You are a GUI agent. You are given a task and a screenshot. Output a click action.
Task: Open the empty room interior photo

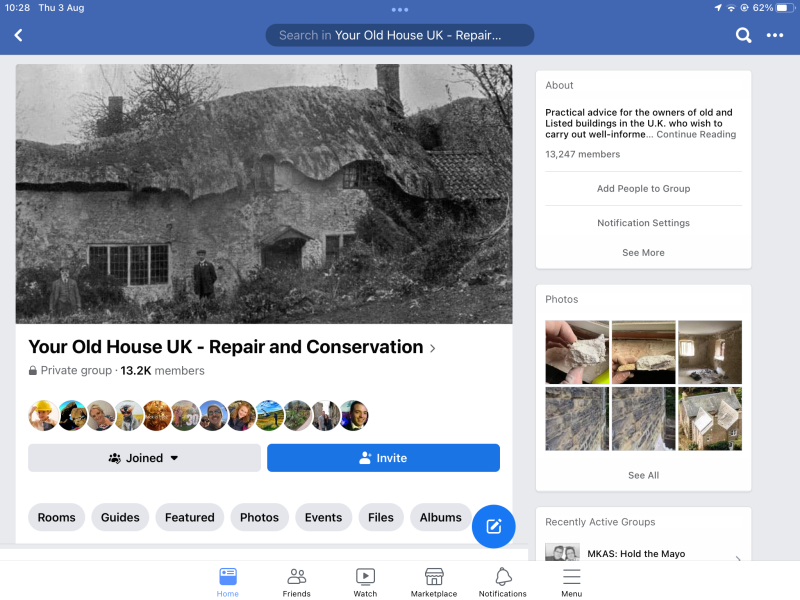pos(710,352)
